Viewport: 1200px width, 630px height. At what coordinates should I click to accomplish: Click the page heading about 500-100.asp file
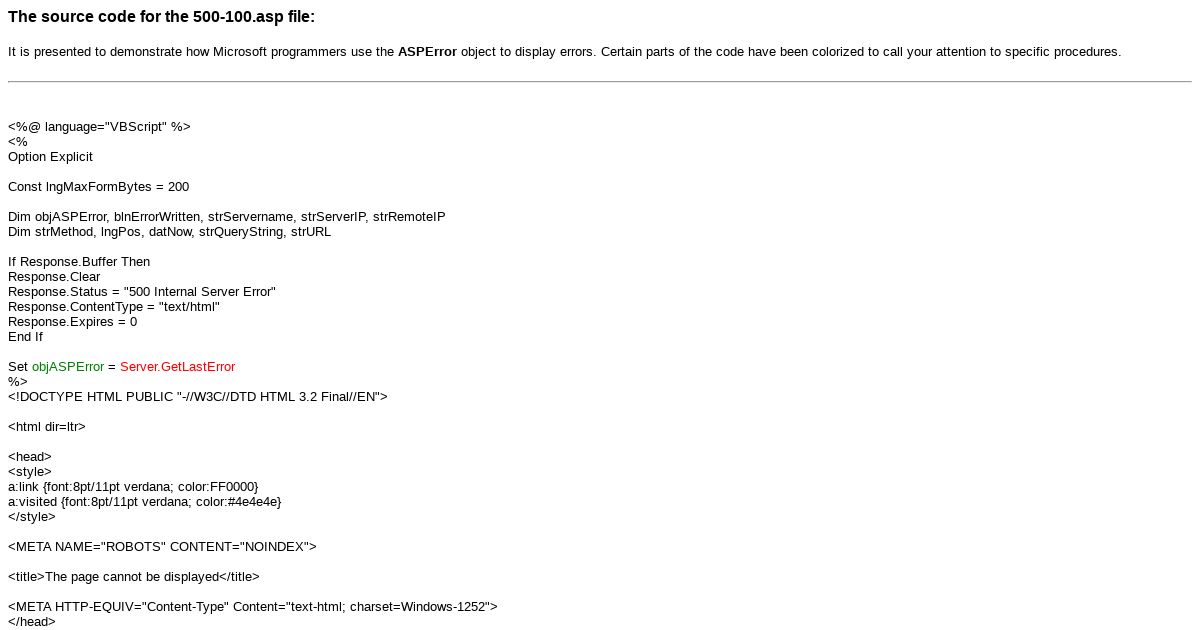[161, 17]
